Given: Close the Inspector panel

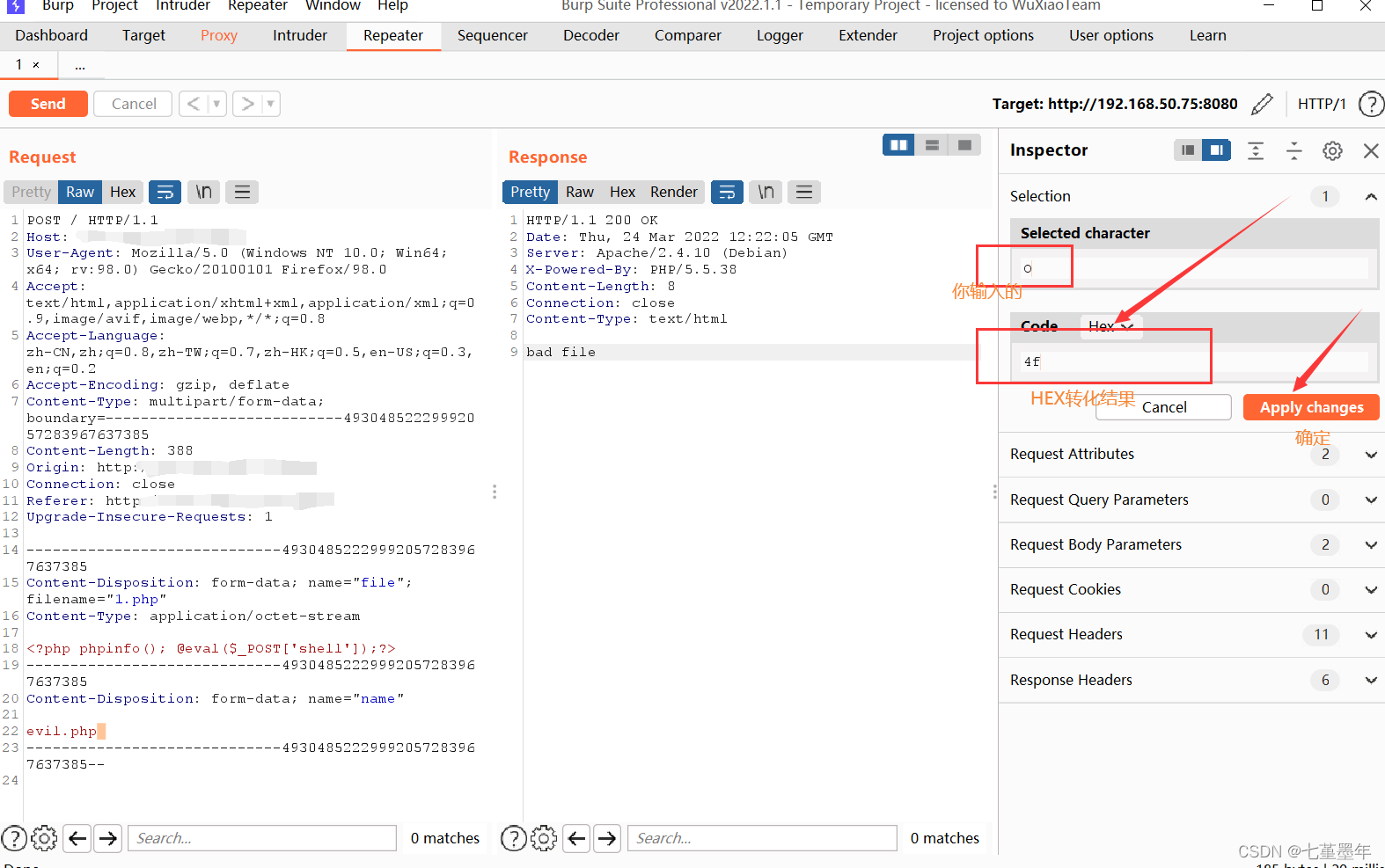Looking at the screenshot, I should click(1371, 150).
